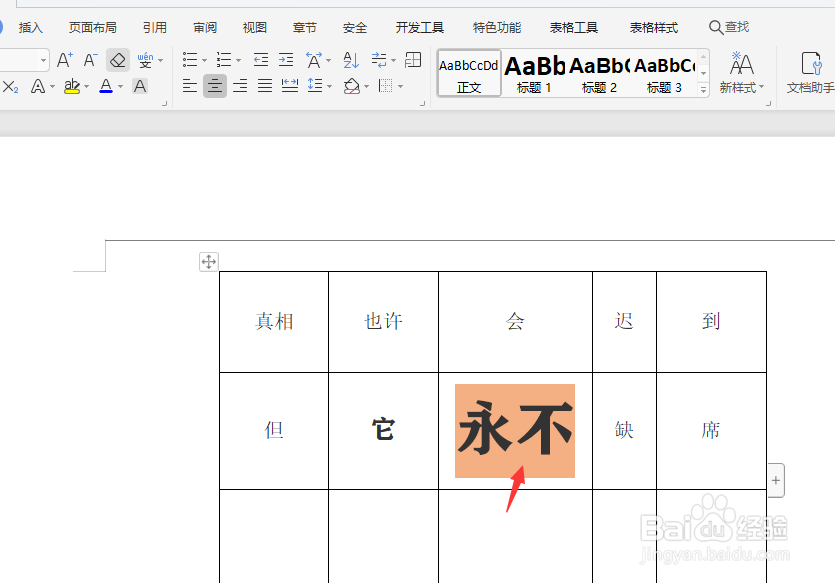
Task: Toggle justify paragraph alignment
Action: [x=265, y=86]
